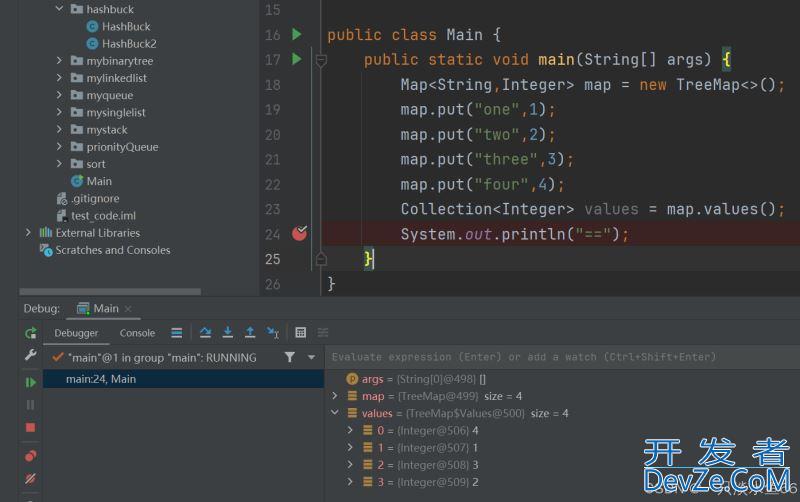Run the Main class from gutter arrow

point(296,34)
